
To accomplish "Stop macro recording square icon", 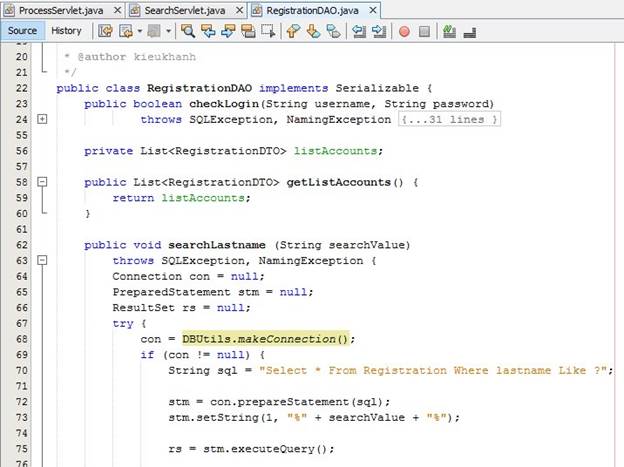I will point(424,31).
